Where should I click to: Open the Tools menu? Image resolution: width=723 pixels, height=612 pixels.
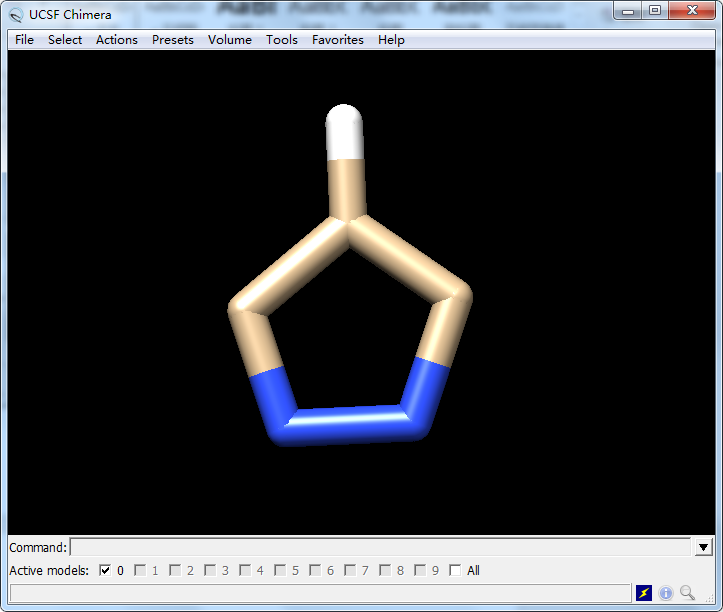click(x=282, y=40)
